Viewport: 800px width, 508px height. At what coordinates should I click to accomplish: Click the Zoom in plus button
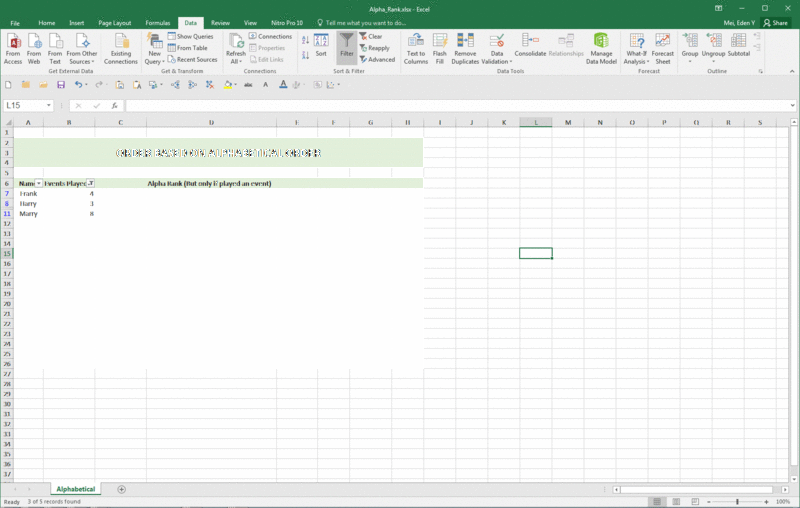tap(766, 502)
